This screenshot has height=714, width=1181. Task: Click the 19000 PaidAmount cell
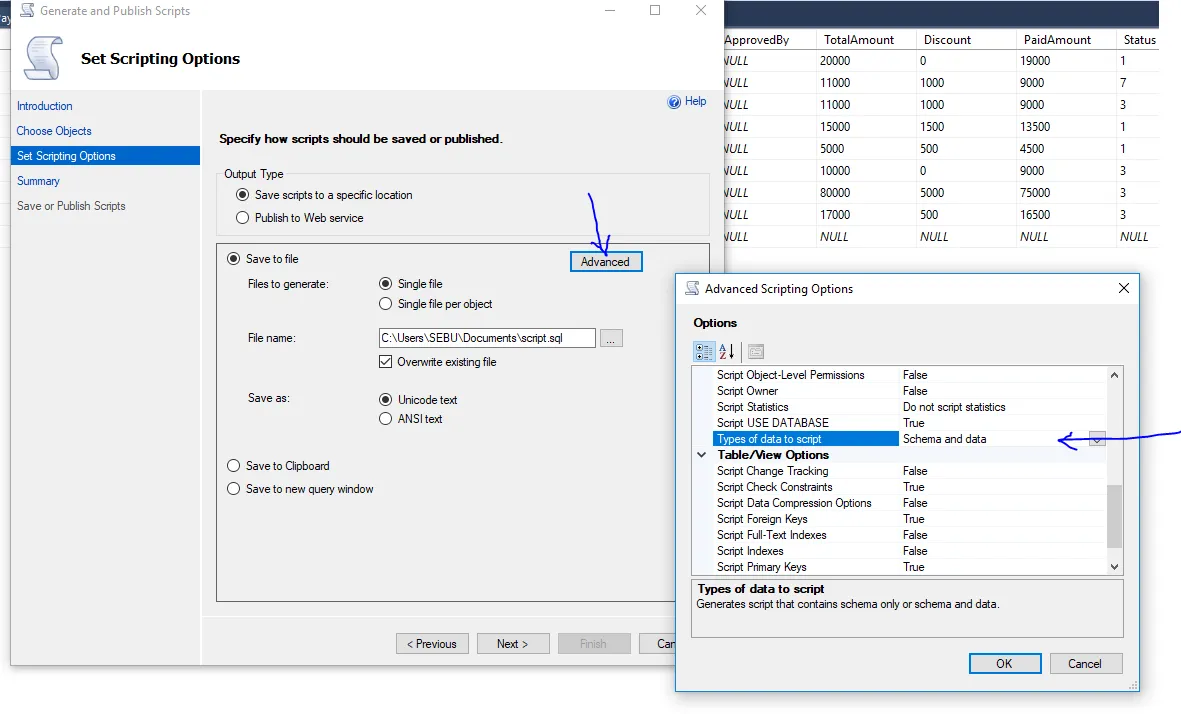pyautogui.click(x=1066, y=61)
